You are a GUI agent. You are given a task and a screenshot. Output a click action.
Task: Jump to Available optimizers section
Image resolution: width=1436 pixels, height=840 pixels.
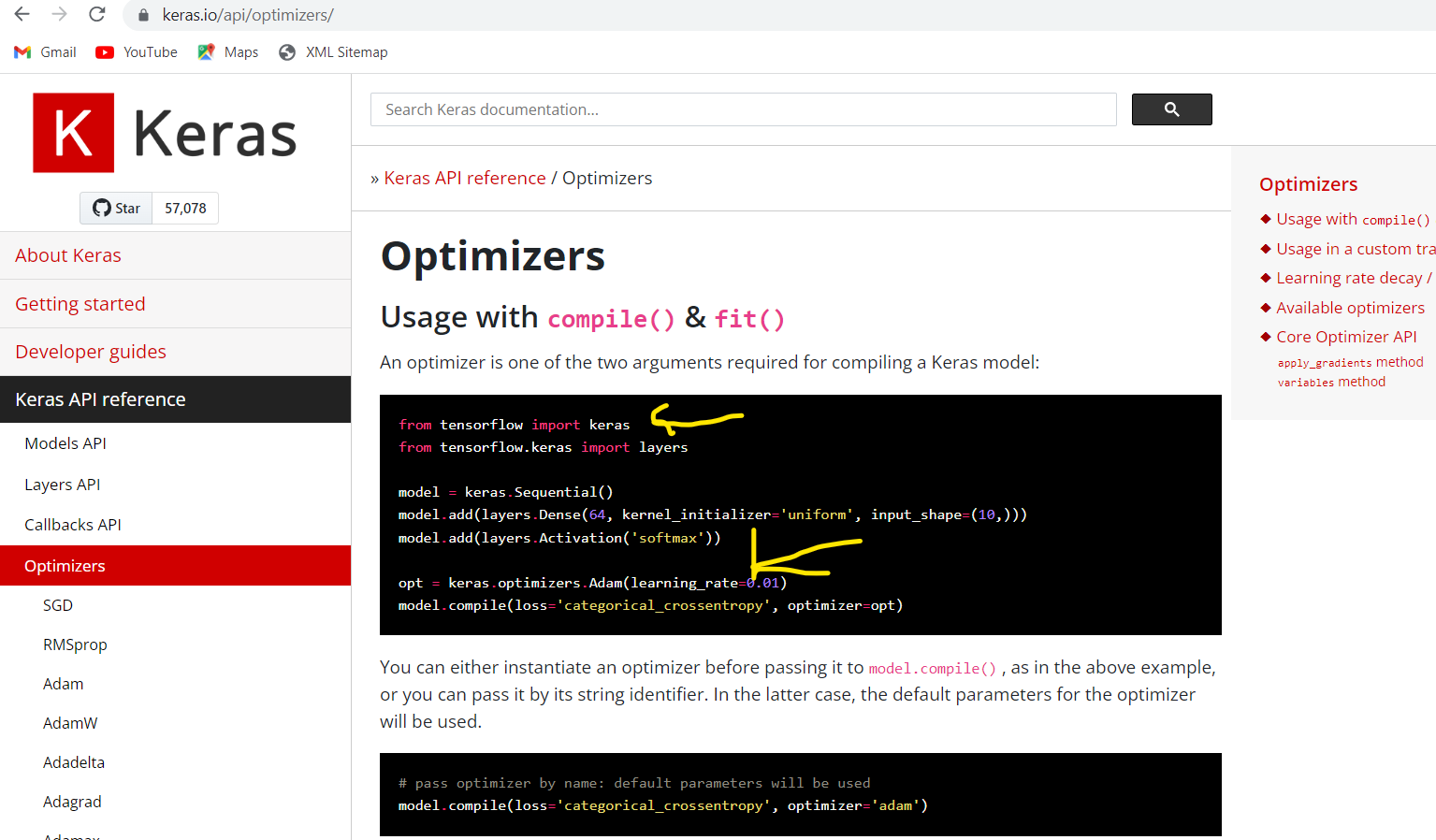pos(1350,308)
